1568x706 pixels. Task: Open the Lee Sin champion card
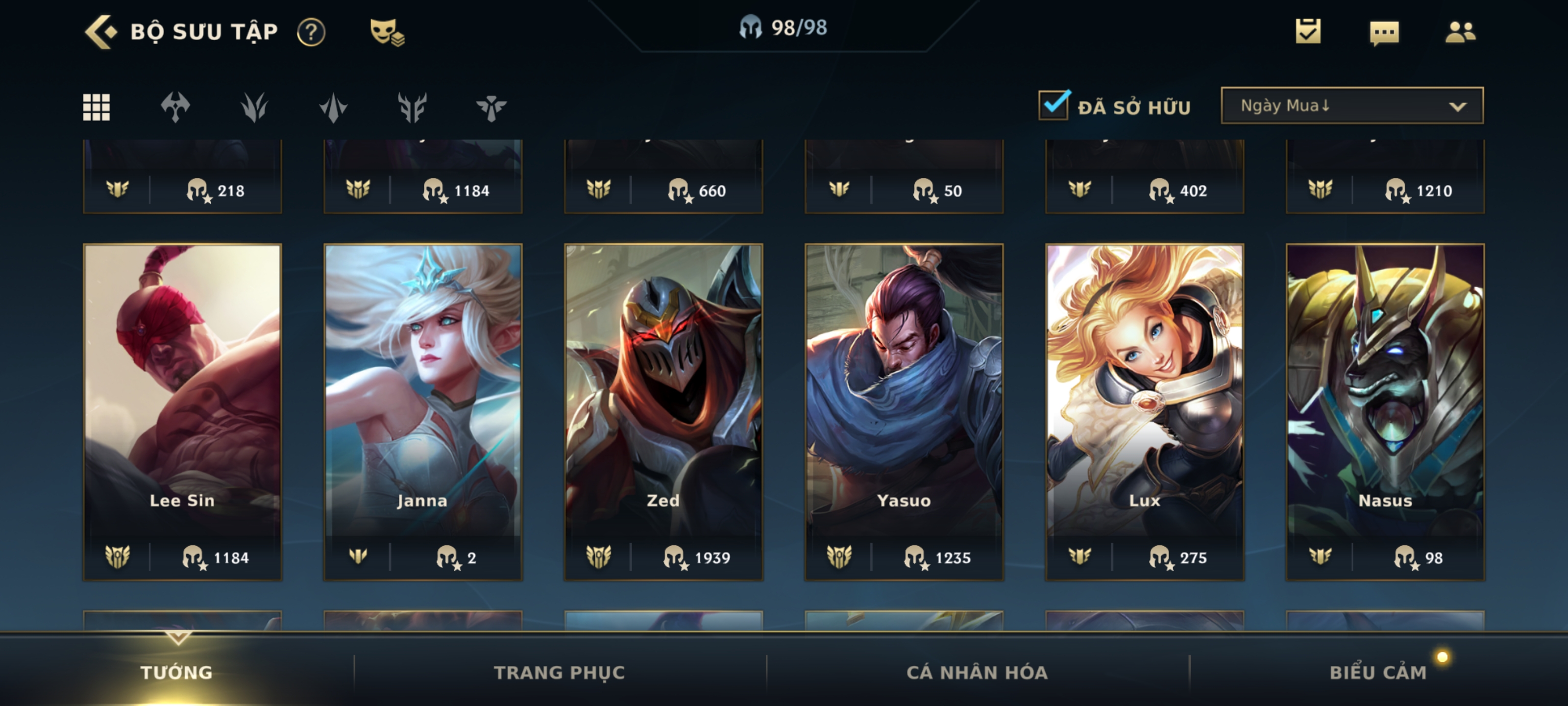tap(182, 412)
